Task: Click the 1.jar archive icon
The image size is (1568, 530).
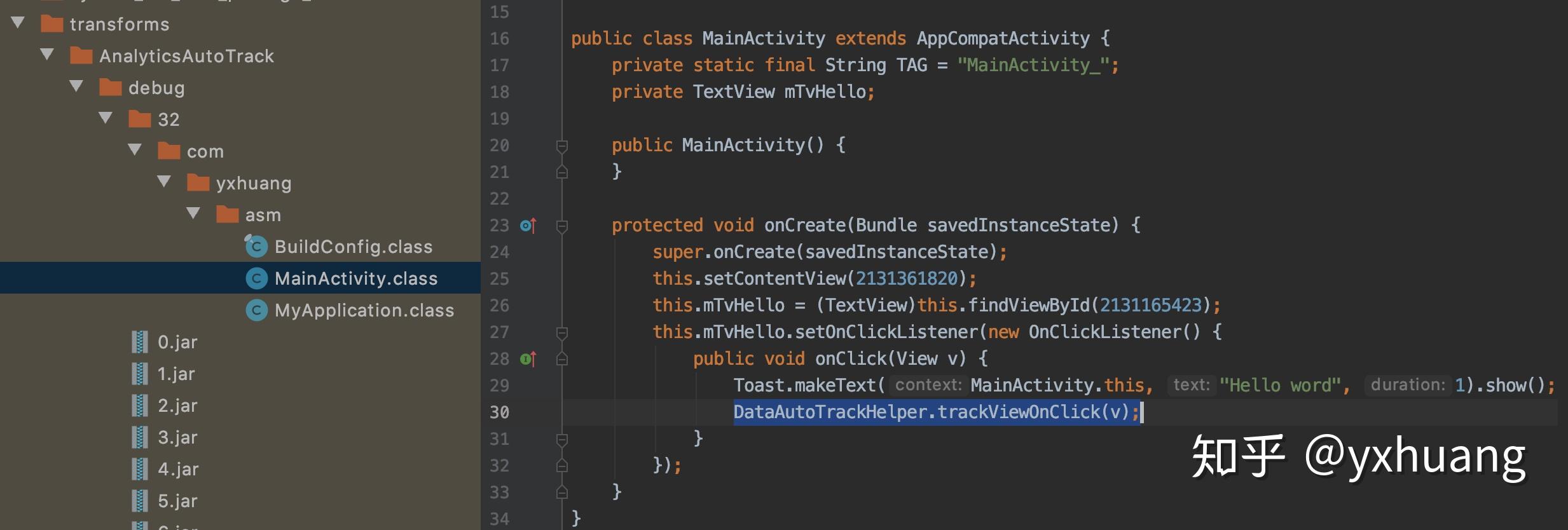Action: coord(140,374)
